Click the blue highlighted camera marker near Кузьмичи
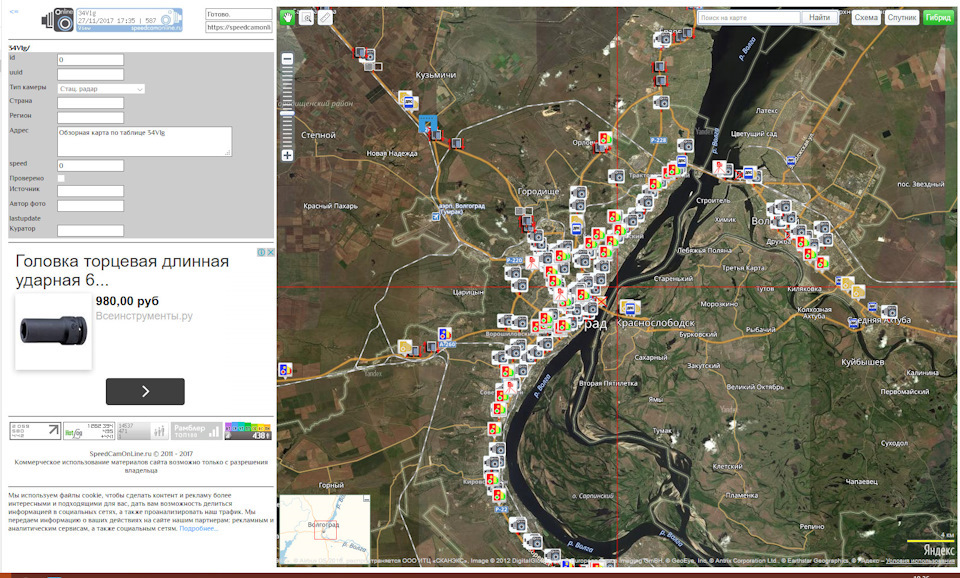960x578 pixels. 429,124
